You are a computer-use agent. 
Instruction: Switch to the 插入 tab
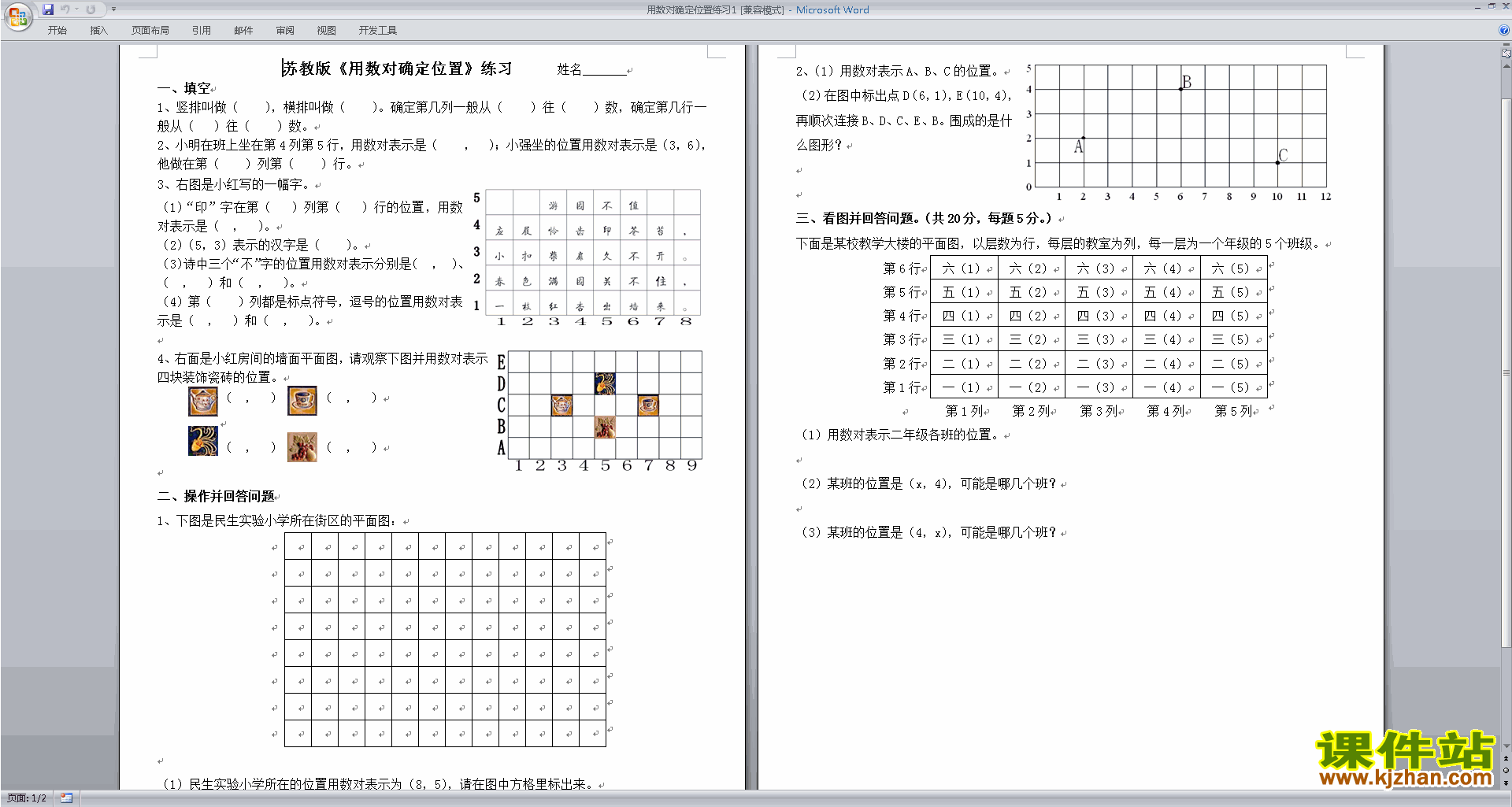[x=98, y=30]
